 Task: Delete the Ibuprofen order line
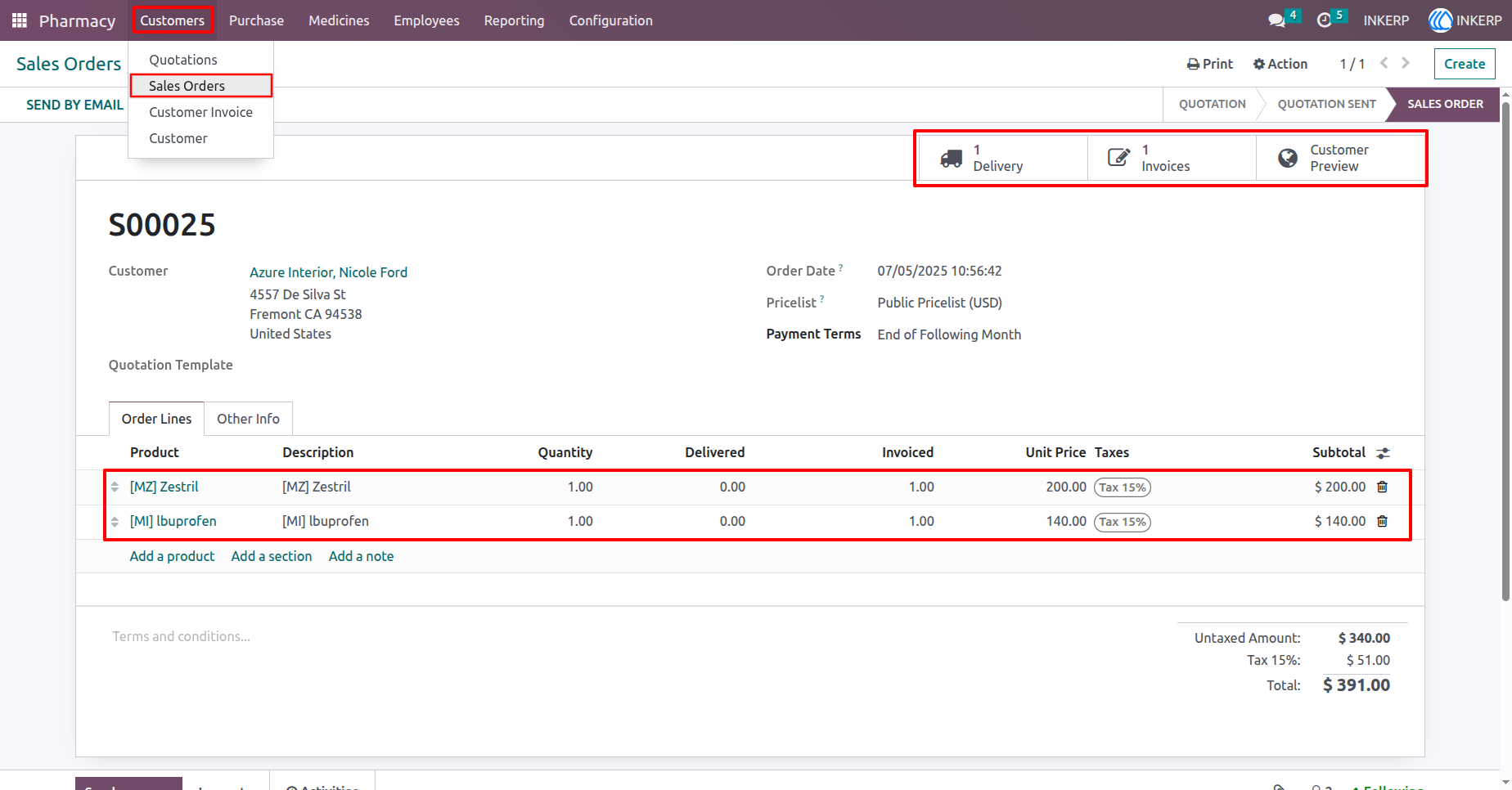click(1382, 521)
